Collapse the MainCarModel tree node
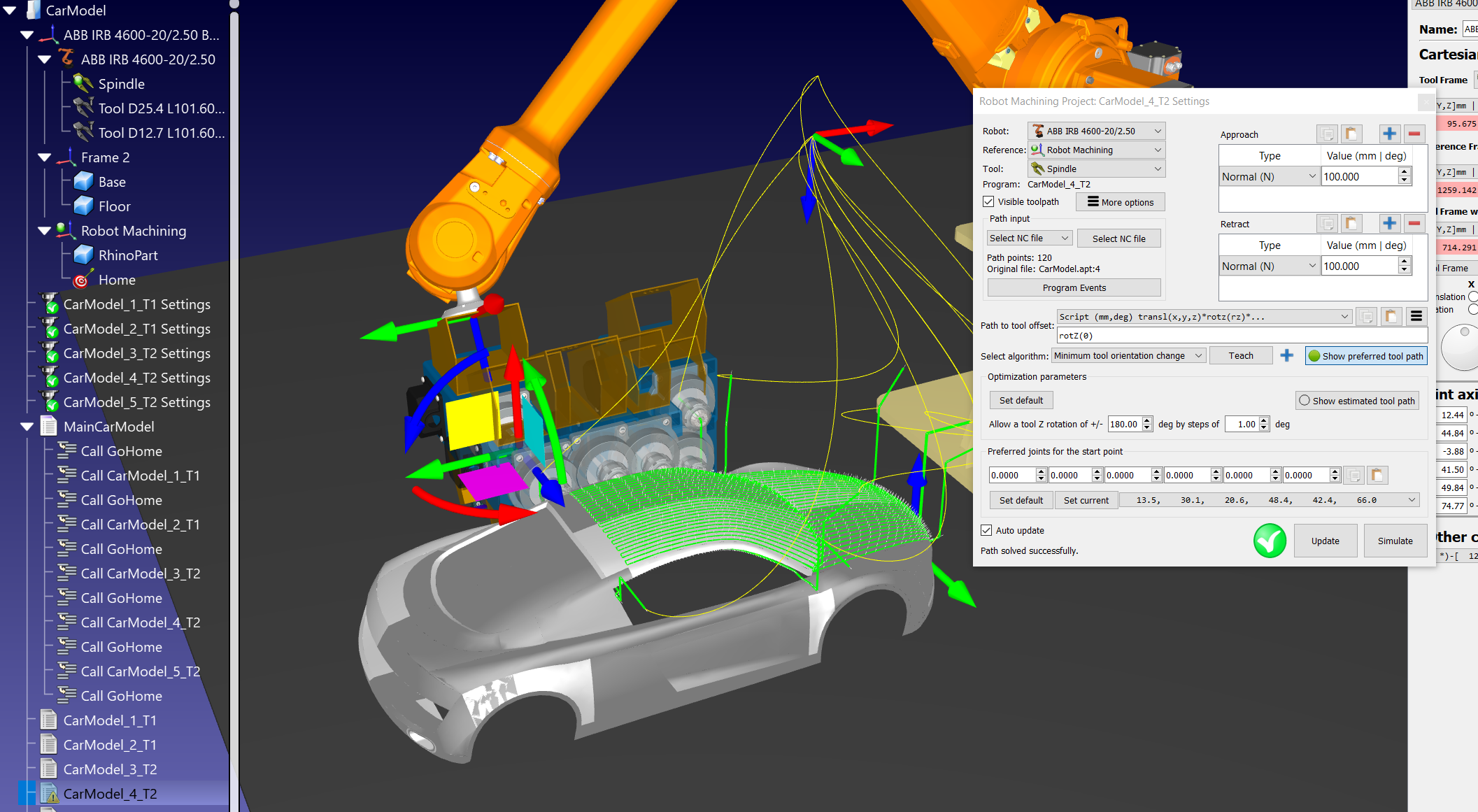 click(27, 426)
